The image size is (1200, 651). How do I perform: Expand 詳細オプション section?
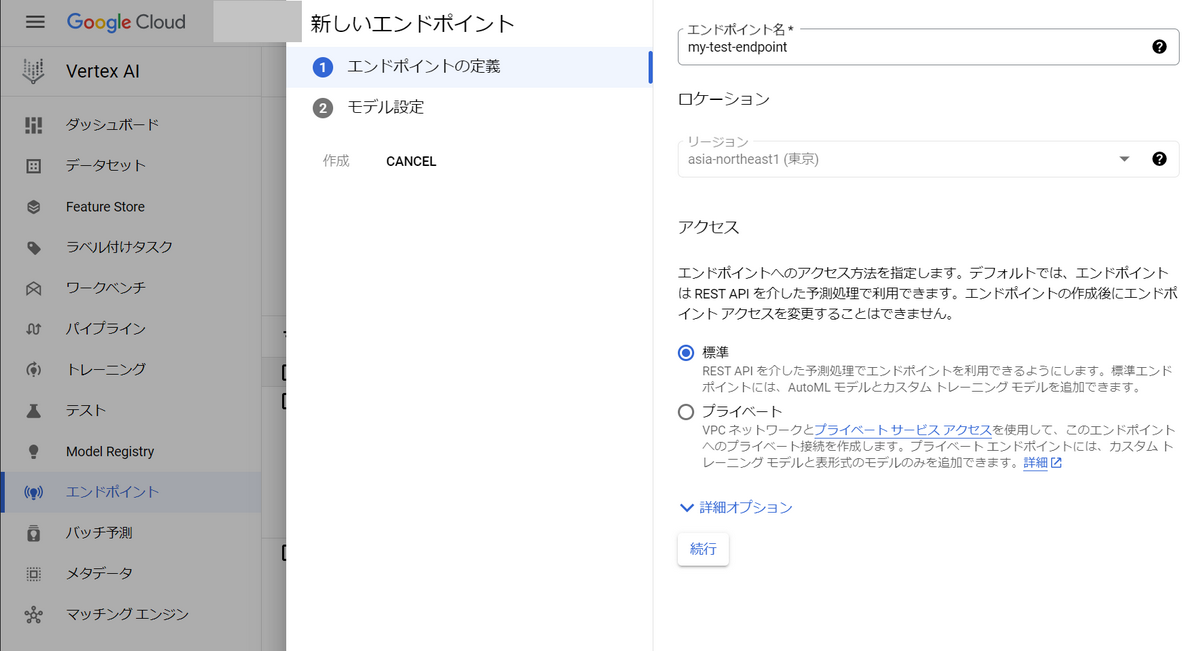[736, 508]
